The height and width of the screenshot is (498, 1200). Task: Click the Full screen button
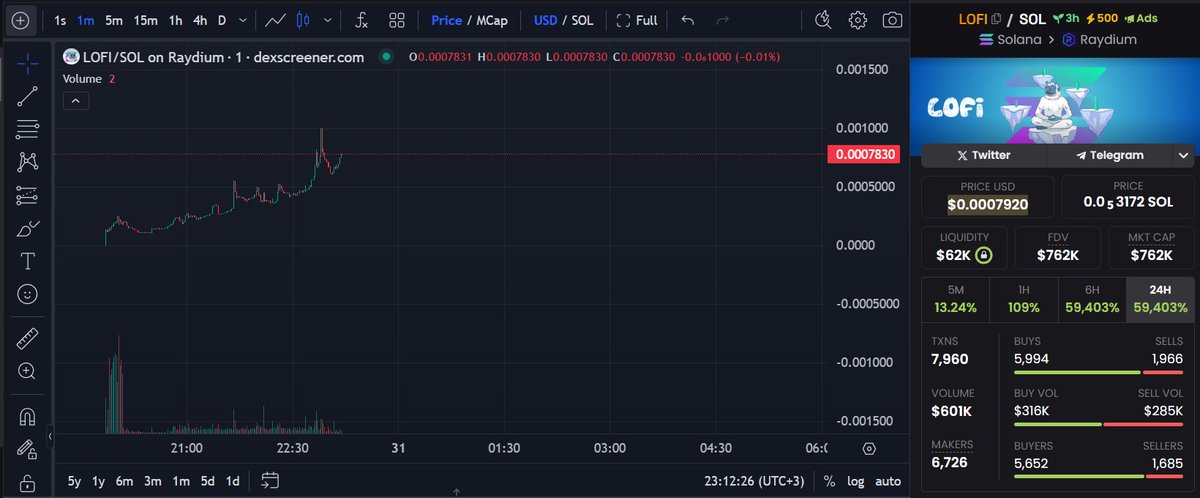tap(637, 20)
